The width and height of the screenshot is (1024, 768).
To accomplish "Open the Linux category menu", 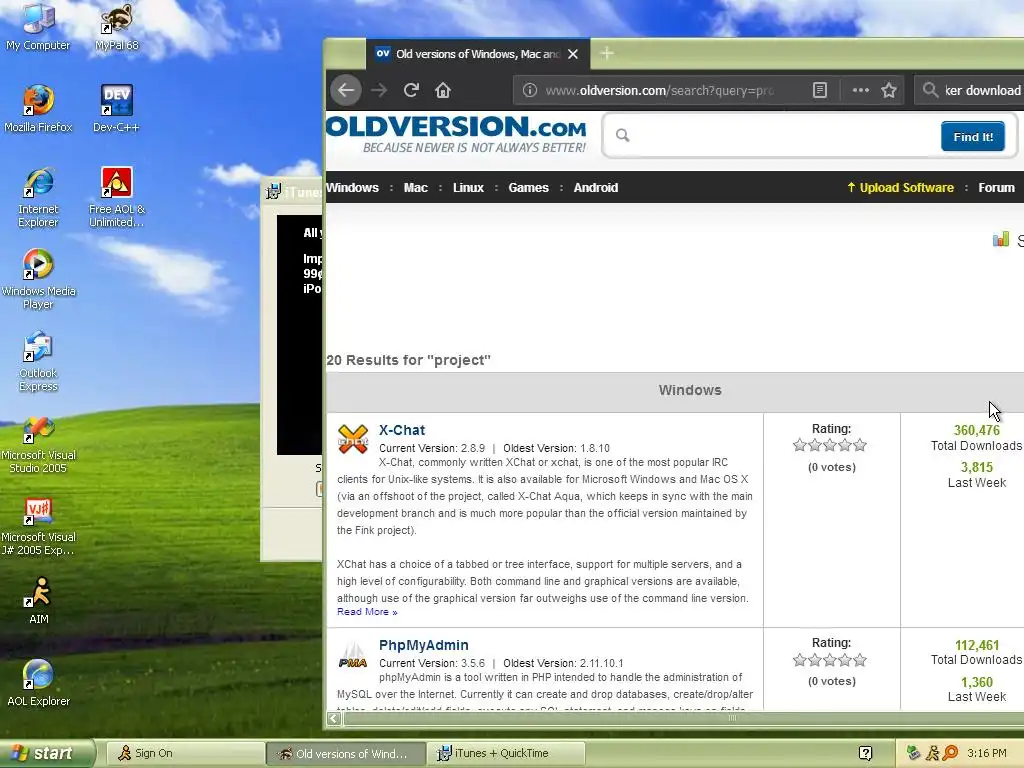I will pyautogui.click(x=468, y=187).
